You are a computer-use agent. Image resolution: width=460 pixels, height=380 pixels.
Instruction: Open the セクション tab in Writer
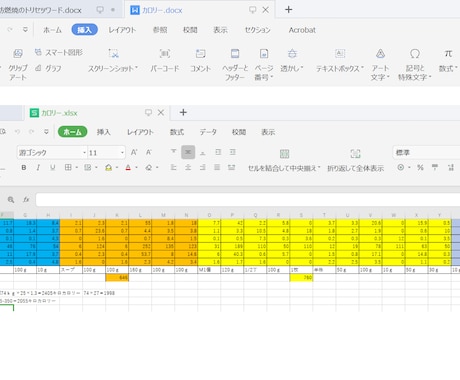click(x=257, y=30)
